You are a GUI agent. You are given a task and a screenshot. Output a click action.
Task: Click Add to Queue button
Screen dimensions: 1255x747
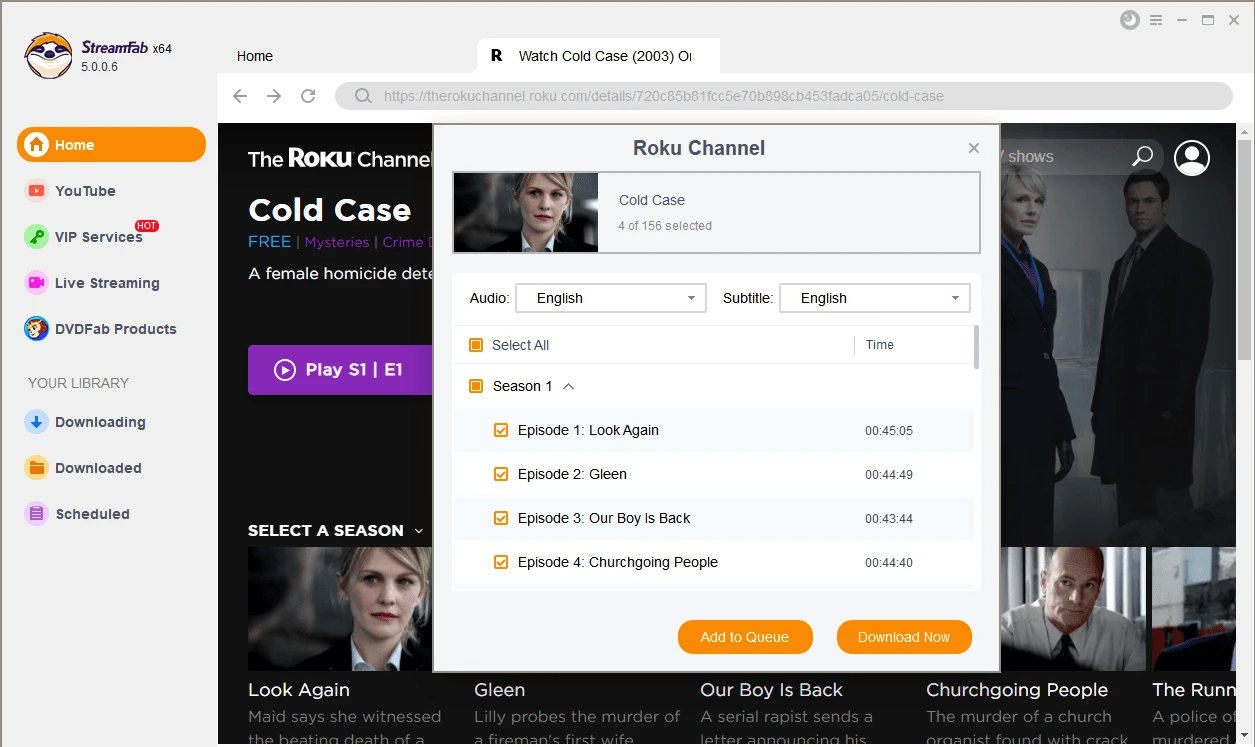tap(745, 637)
